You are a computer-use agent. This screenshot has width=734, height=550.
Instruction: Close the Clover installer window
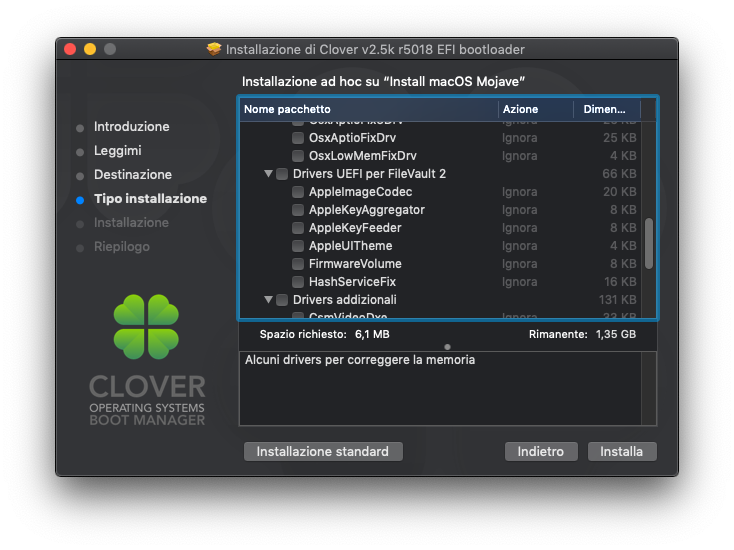(x=70, y=49)
